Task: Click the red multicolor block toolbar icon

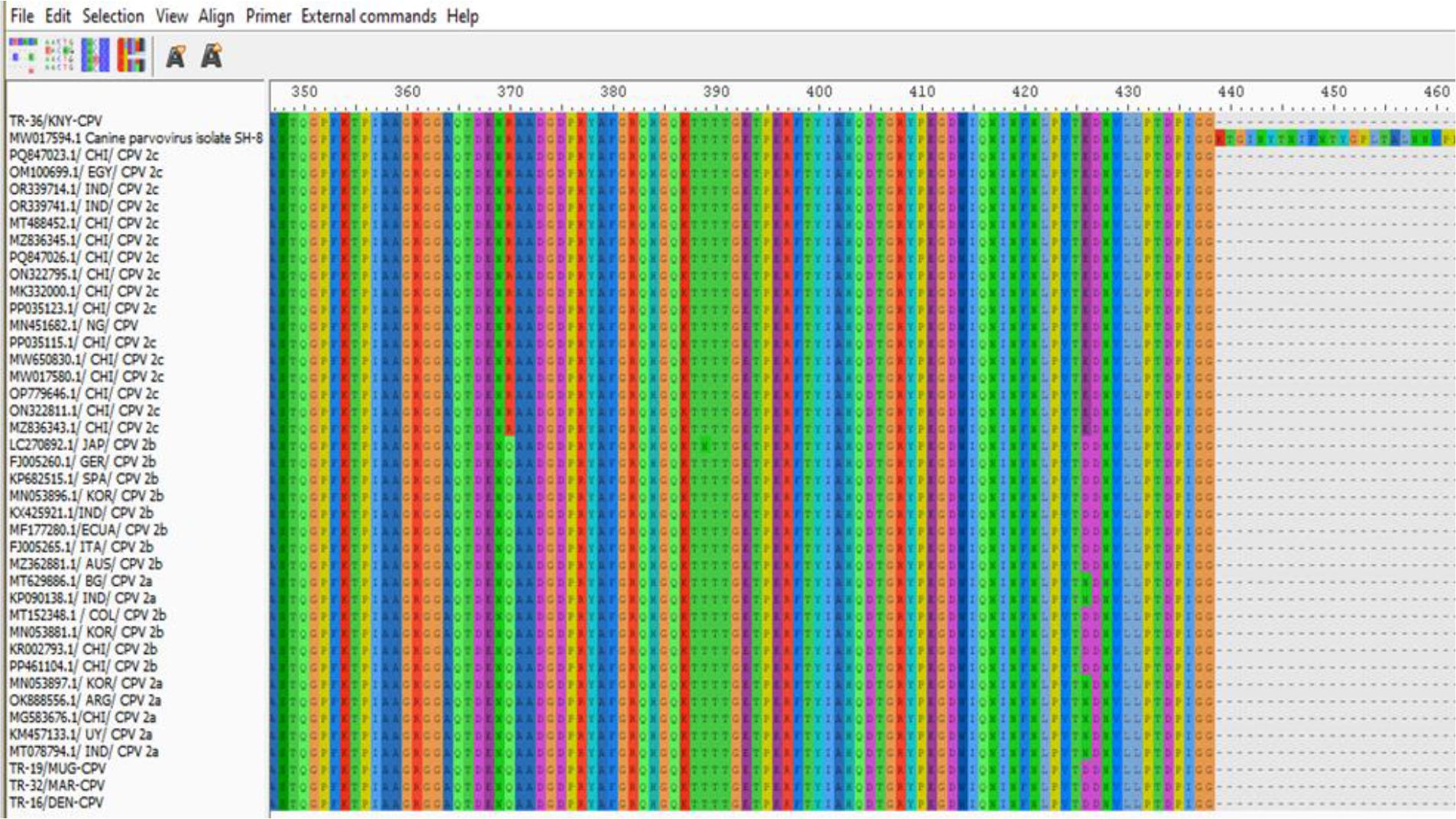Action: (x=131, y=56)
